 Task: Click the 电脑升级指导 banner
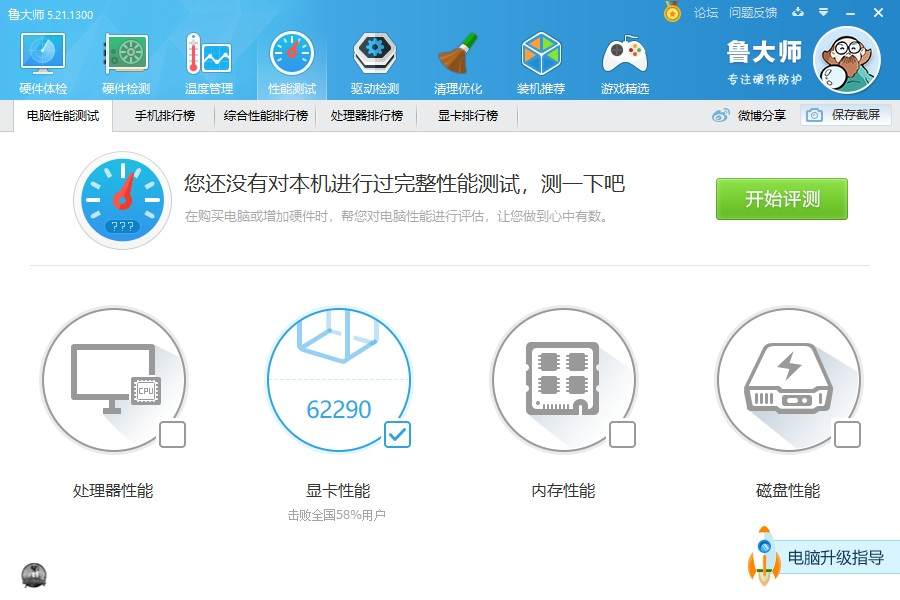[x=836, y=558]
